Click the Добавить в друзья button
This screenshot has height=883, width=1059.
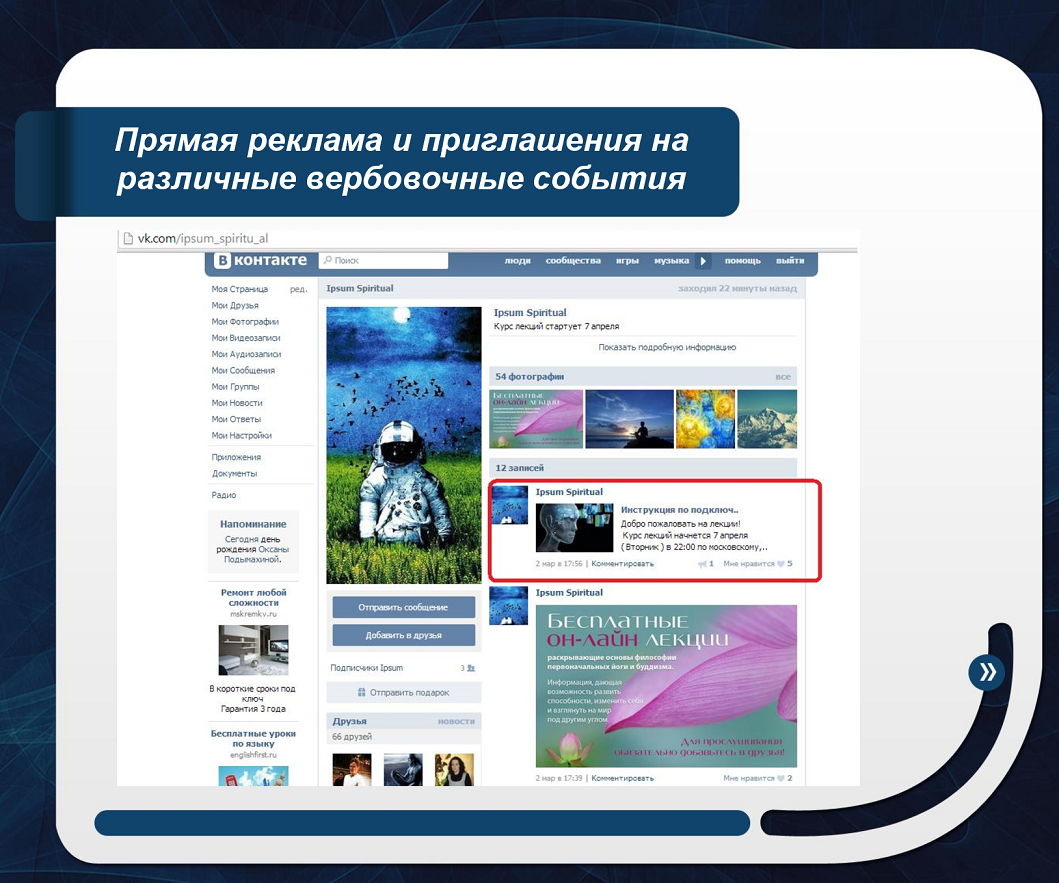403,635
